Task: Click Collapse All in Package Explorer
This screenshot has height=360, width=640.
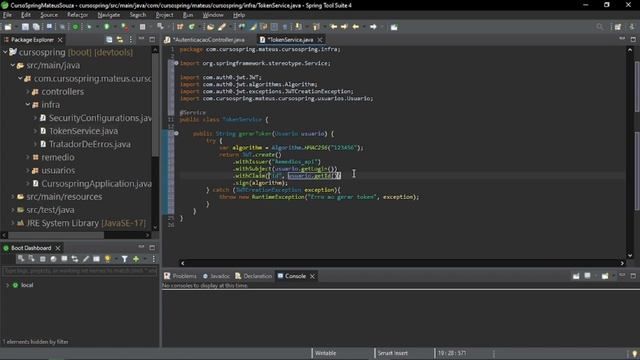Action: point(109,40)
